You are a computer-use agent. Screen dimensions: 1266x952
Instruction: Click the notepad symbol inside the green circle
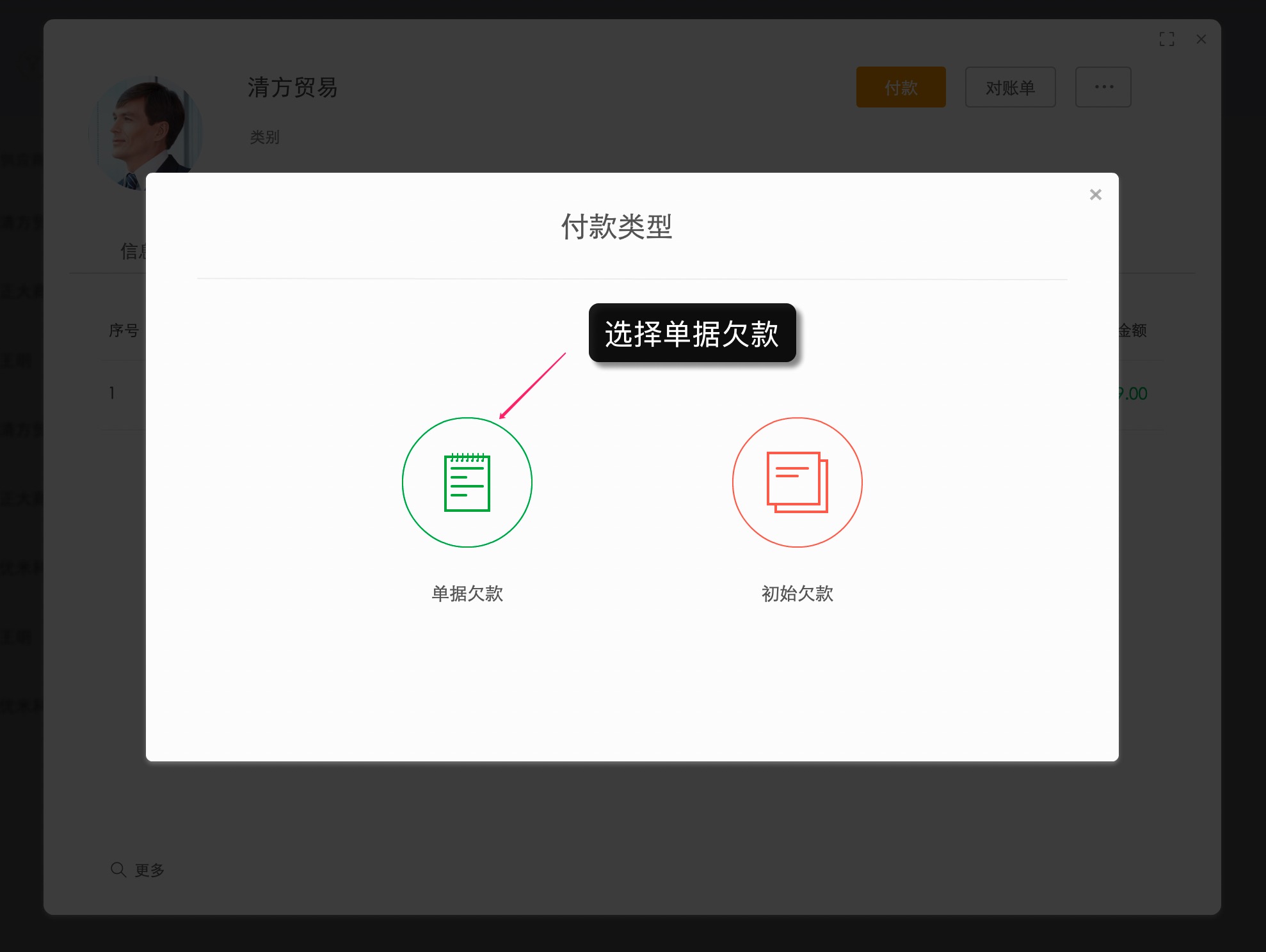[467, 483]
